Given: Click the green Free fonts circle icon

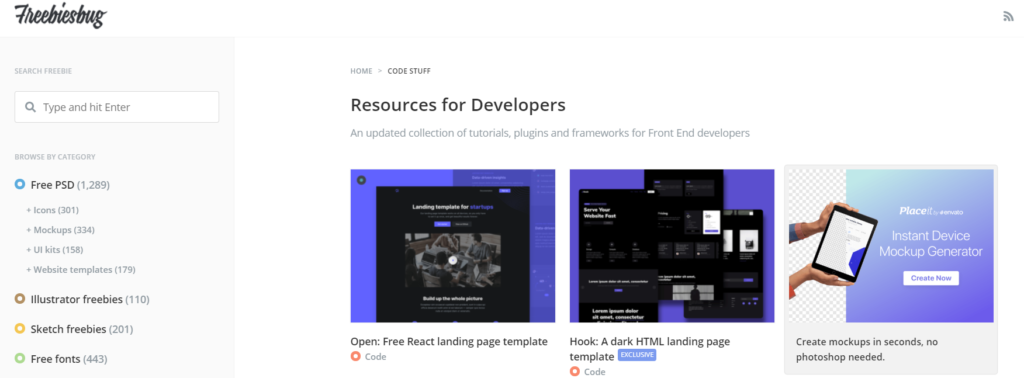Looking at the screenshot, I should (x=20, y=359).
